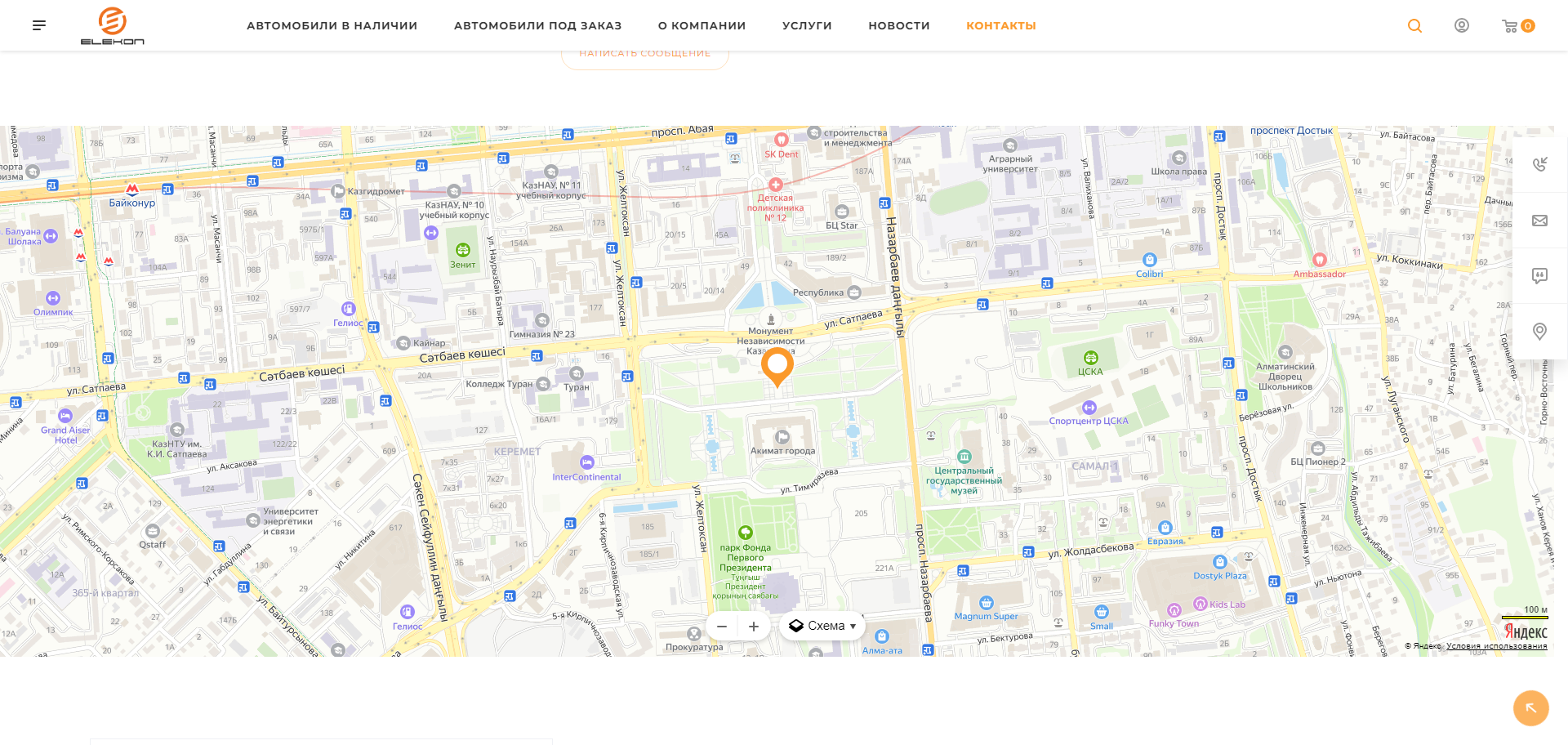The height and width of the screenshot is (745, 1568).
Task: Click the Colibri shop marker
Action: click(1150, 260)
